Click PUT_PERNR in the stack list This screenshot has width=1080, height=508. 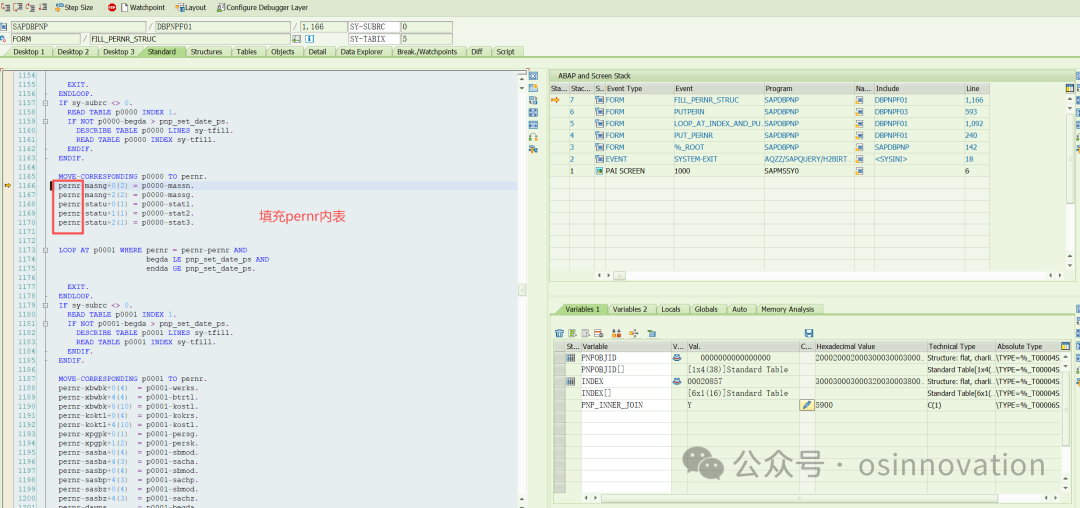point(718,135)
